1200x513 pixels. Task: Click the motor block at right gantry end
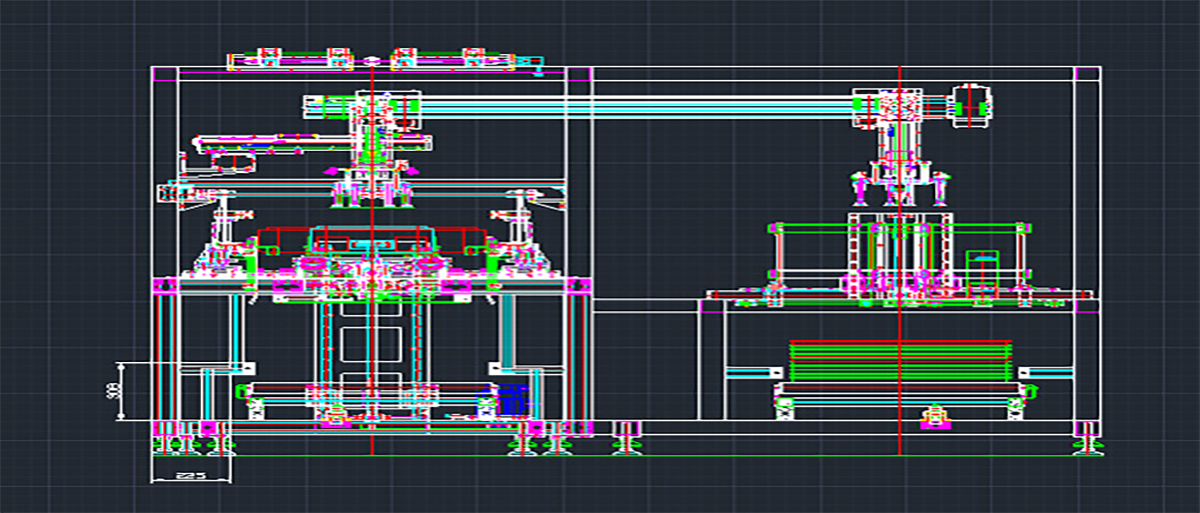(x=972, y=104)
